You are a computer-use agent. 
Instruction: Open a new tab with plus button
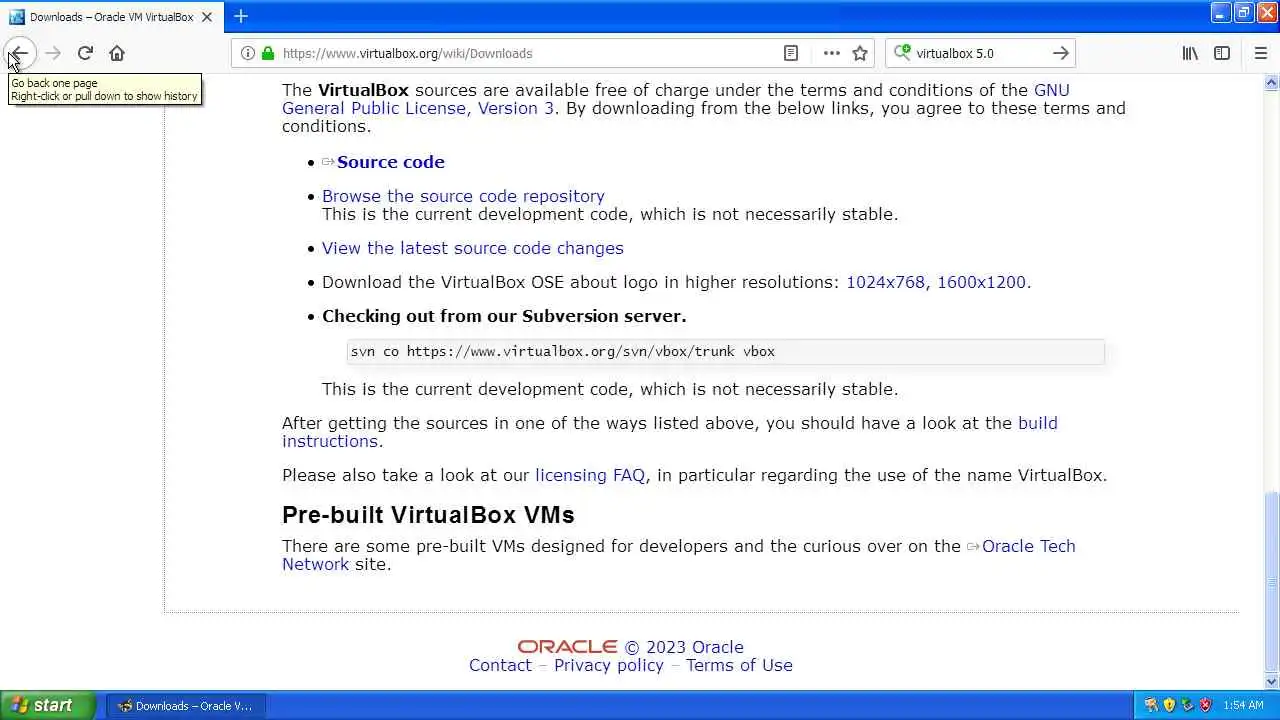(241, 16)
